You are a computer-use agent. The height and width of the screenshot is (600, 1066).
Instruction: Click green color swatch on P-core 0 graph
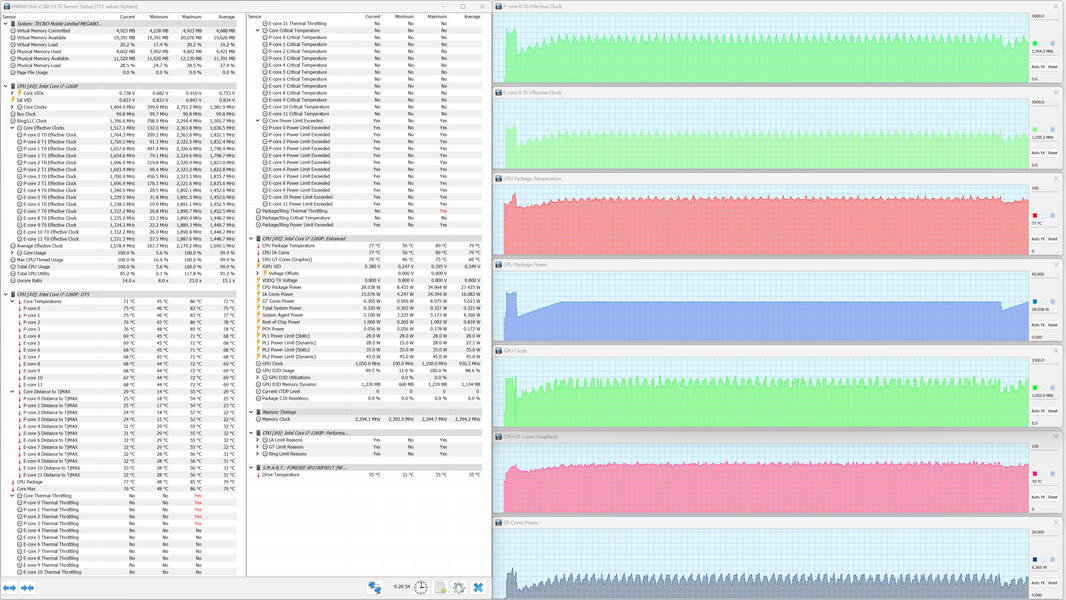coord(1035,44)
